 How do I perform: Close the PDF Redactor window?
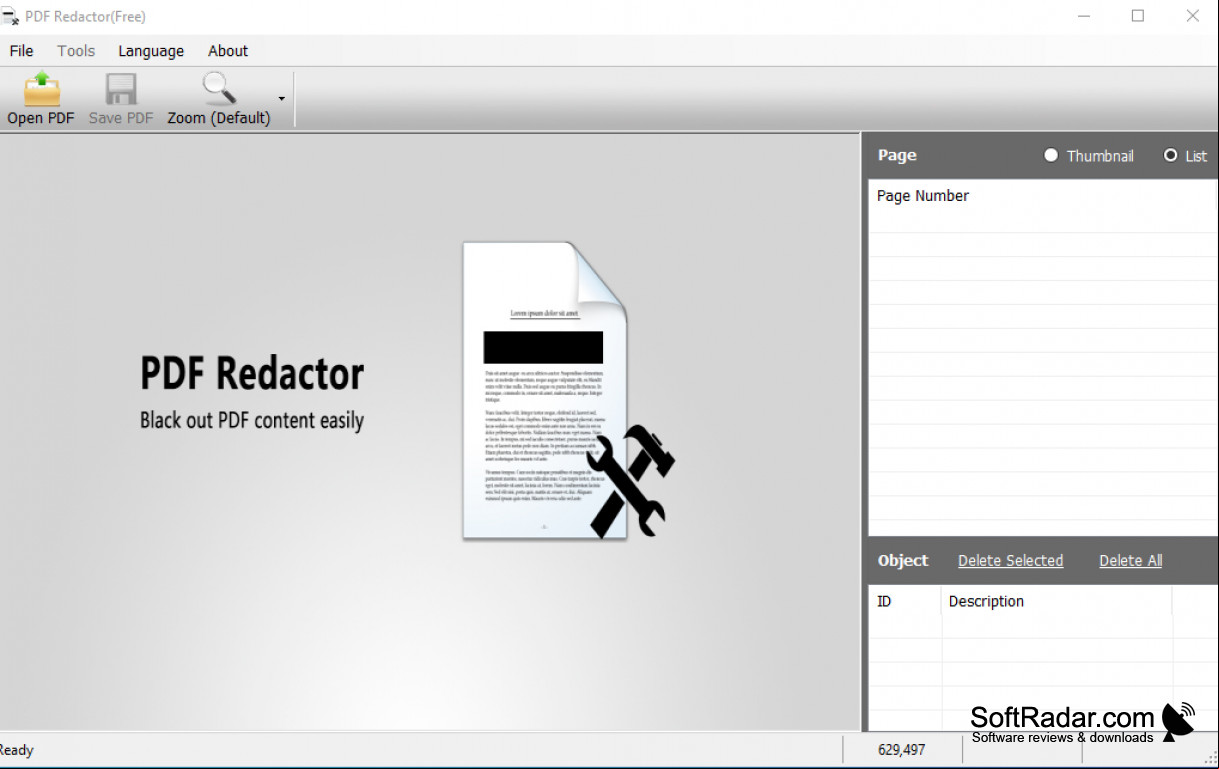click(1193, 16)
